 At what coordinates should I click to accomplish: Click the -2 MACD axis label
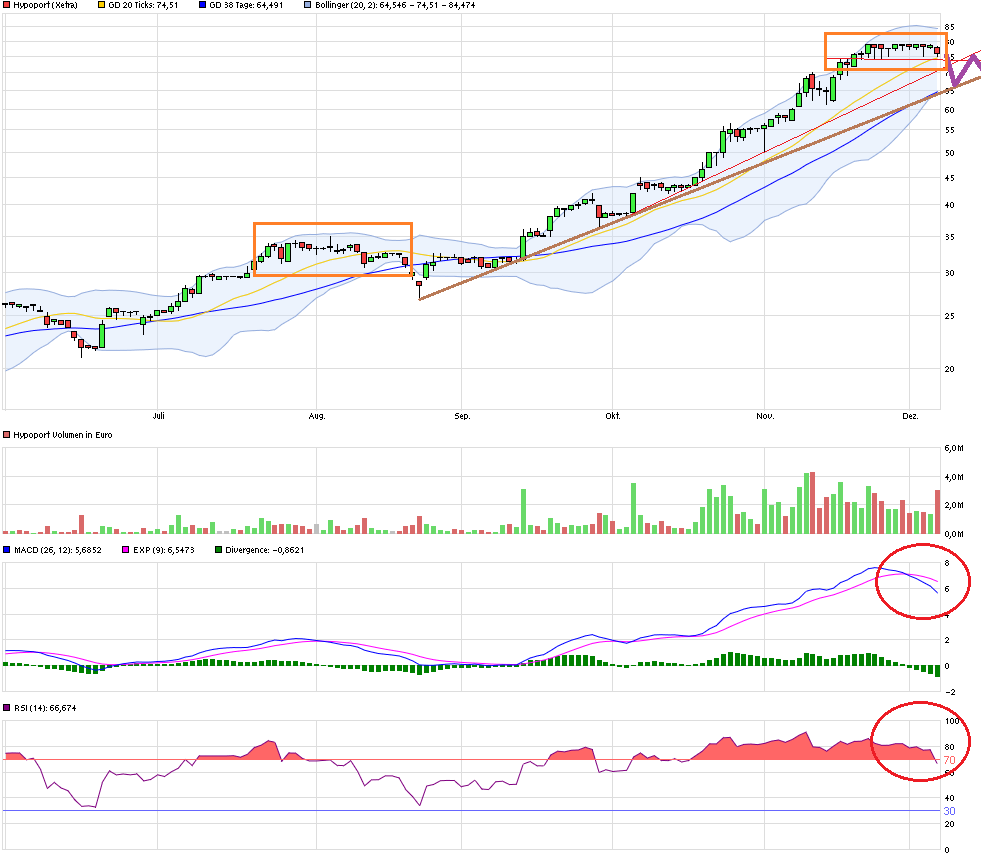[x=950, y=692]
